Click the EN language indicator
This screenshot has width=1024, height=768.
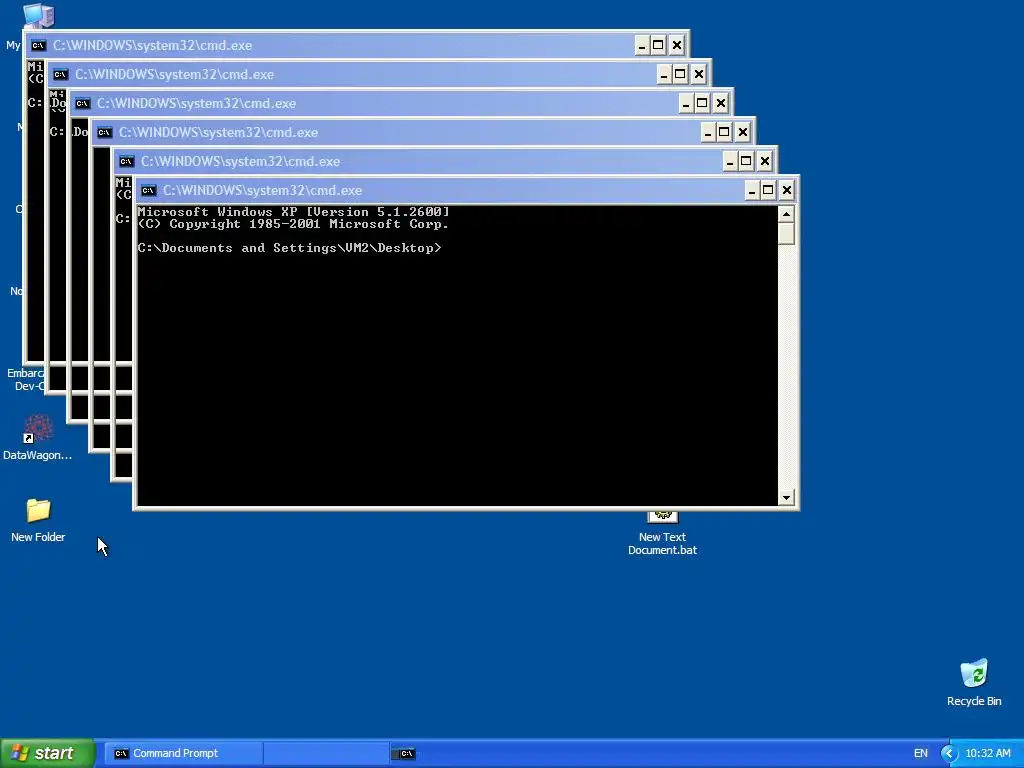(920, 754)
